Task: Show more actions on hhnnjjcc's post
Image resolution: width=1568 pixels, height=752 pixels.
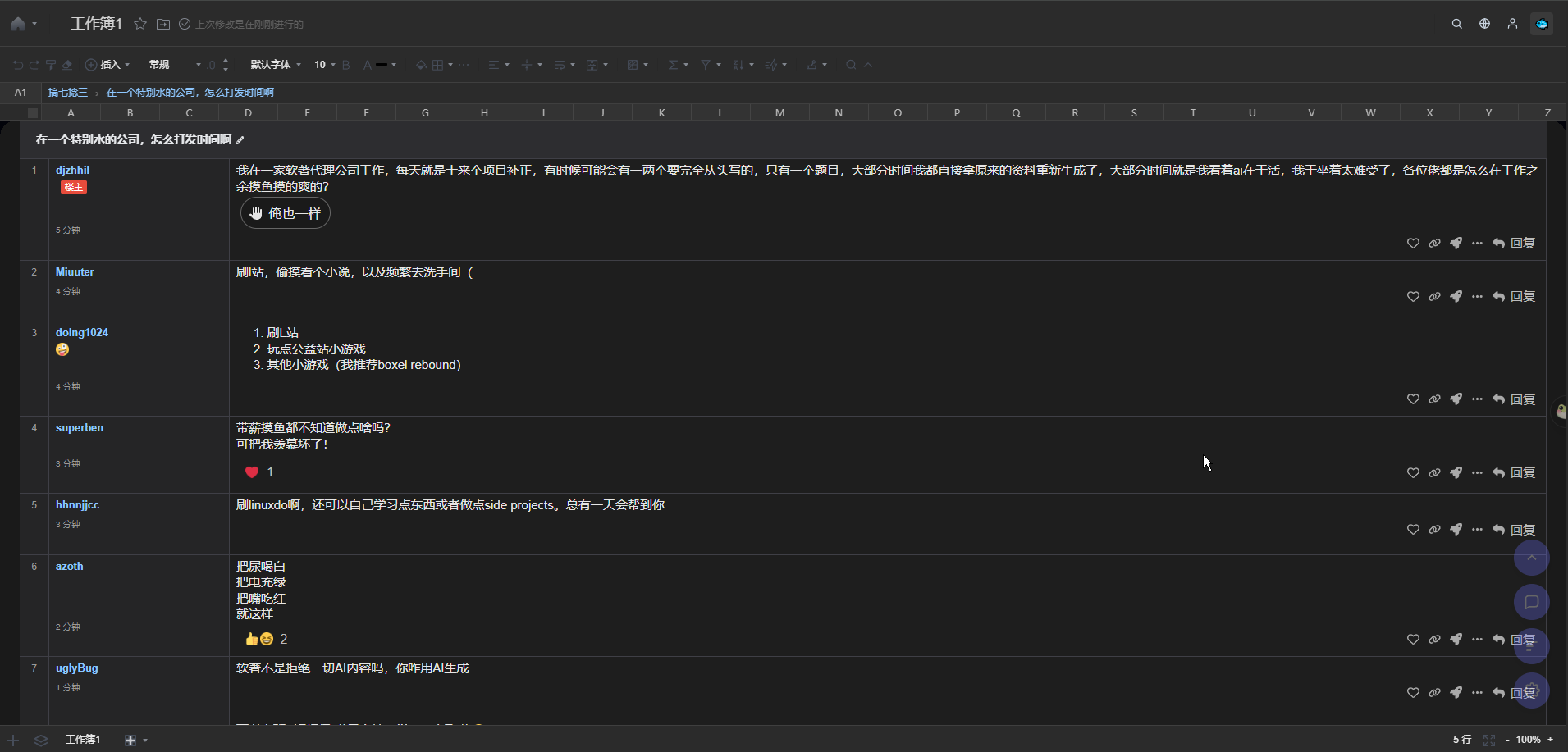Action: (1477, 530)
